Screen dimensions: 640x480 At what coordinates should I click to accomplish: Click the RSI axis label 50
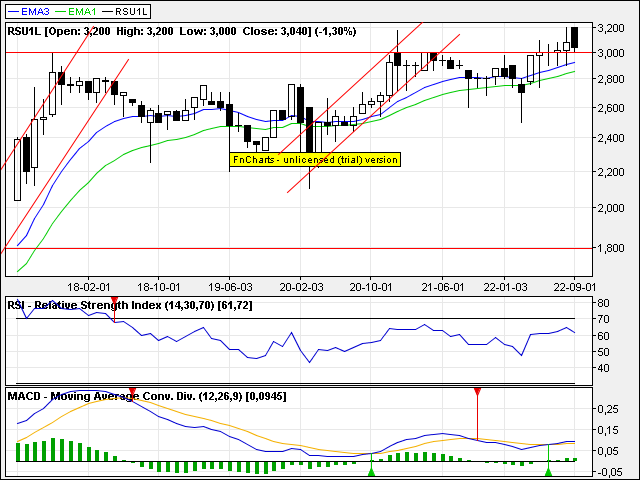(x=603, y=352)
